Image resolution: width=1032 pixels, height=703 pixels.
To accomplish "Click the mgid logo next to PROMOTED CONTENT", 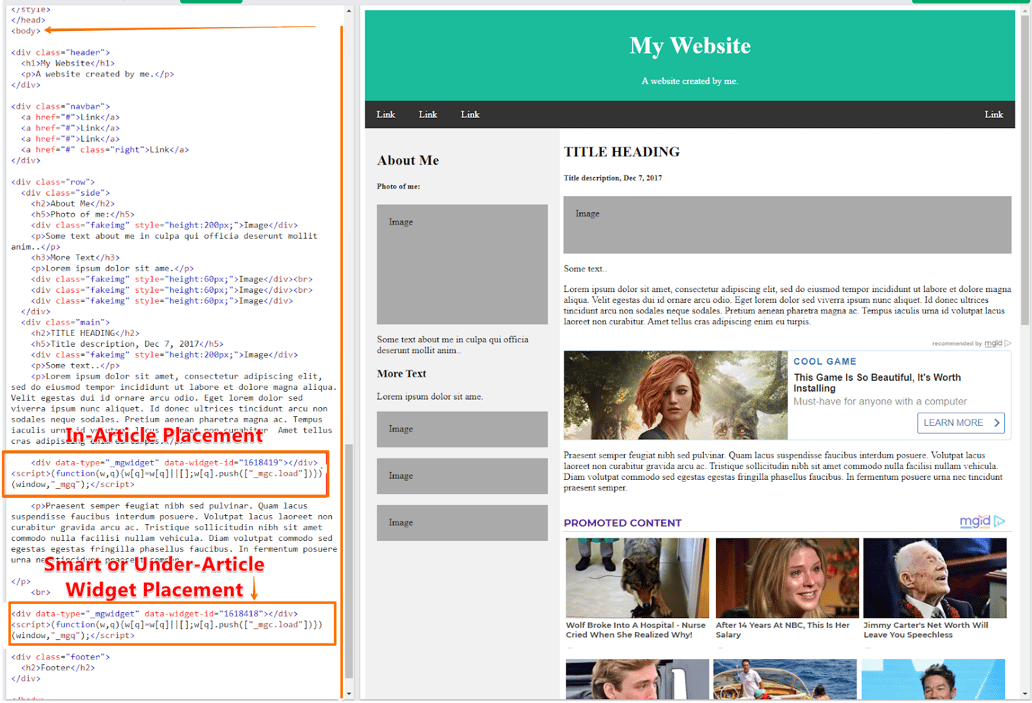I will [x=975, y=521].
